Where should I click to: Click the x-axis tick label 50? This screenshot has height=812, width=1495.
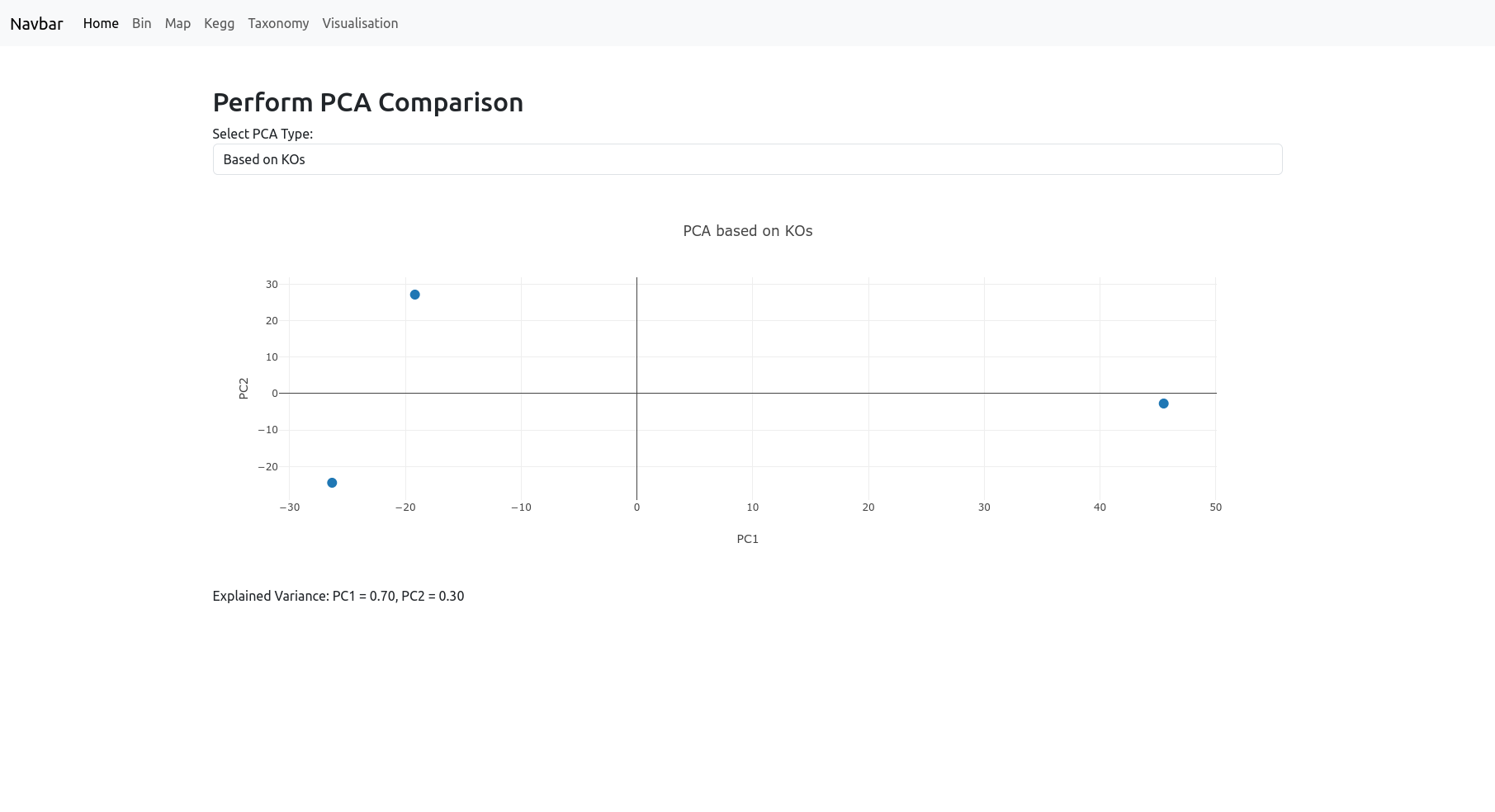point(1215,507)
